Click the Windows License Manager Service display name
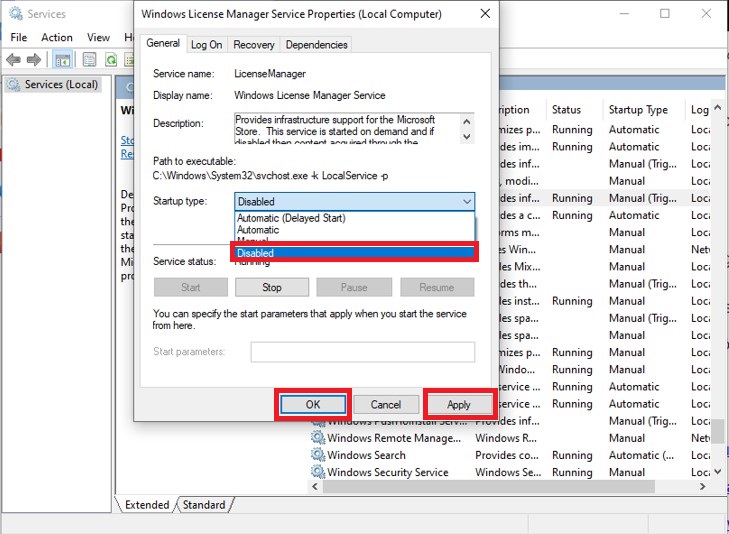 [310, 95]
